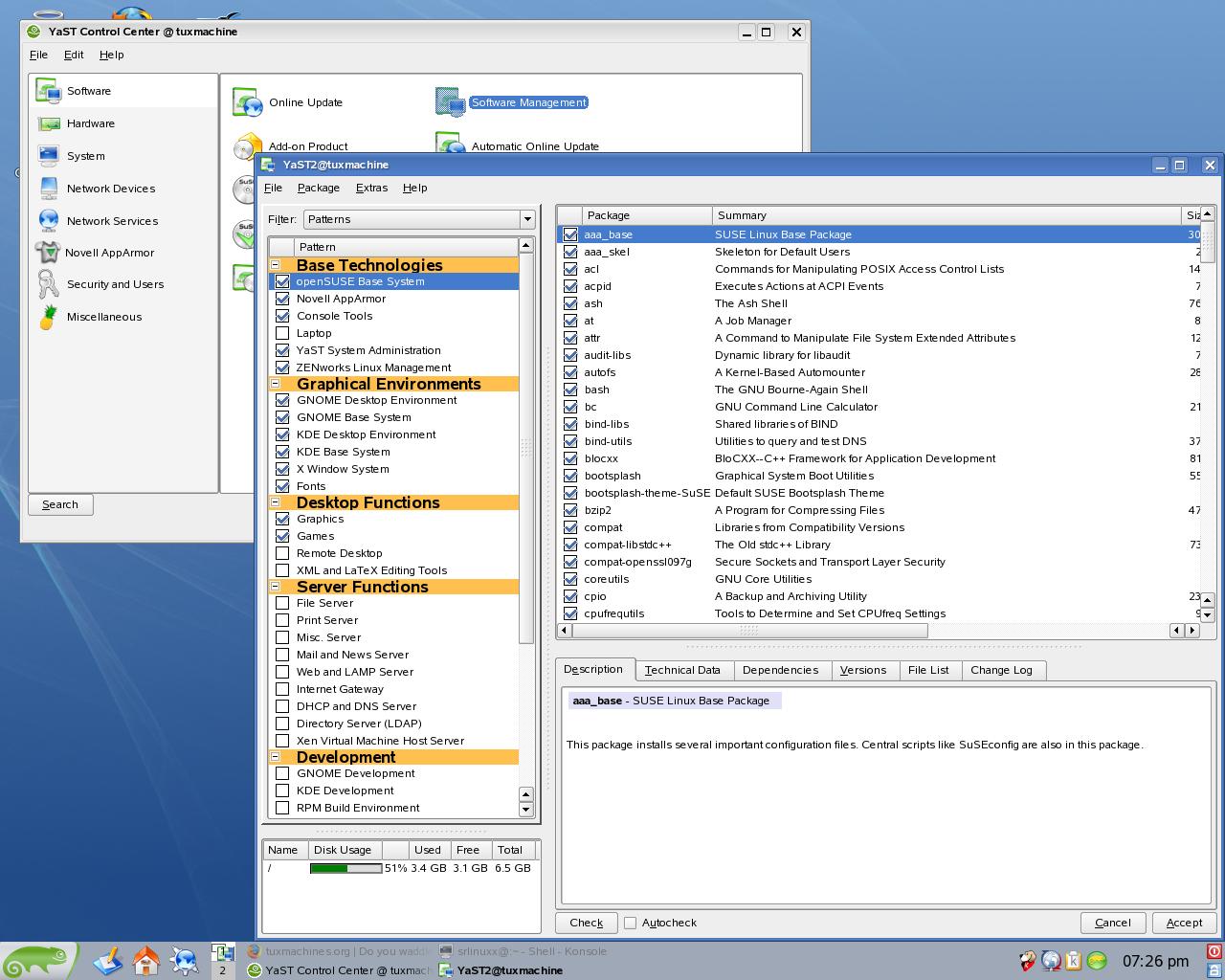Open Edit menu in YaST Control Center

click(74, 55)
